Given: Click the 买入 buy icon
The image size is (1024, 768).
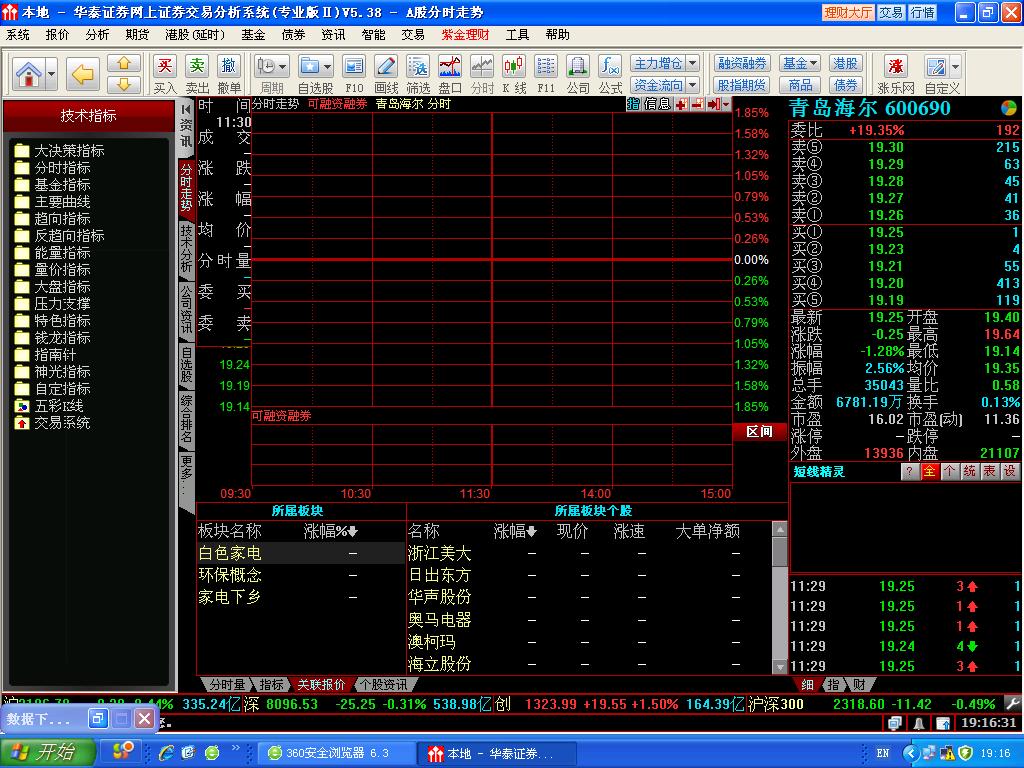Looking at the screenshot, I should [165, 65].
